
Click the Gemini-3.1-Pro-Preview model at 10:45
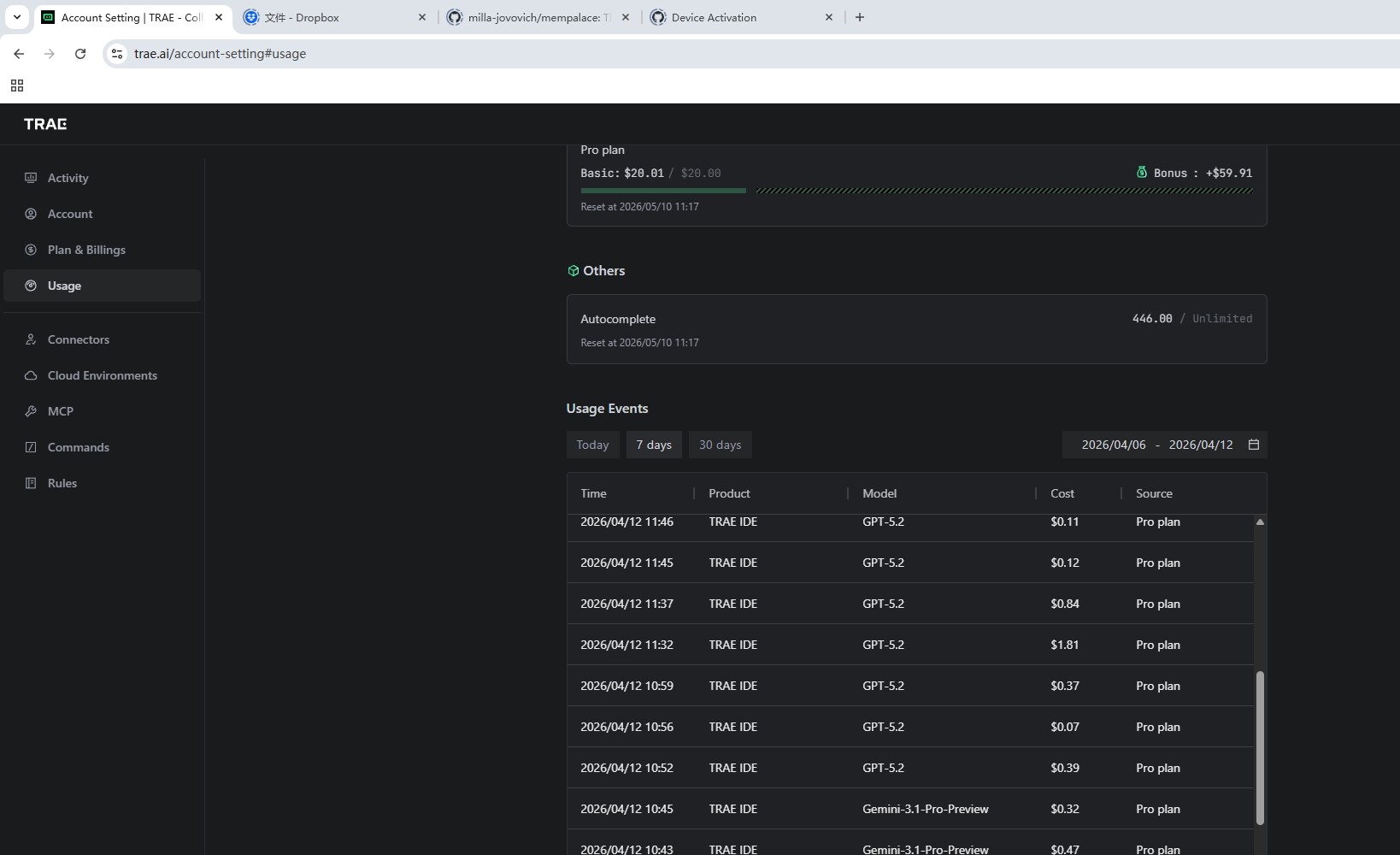click(926, 809)
